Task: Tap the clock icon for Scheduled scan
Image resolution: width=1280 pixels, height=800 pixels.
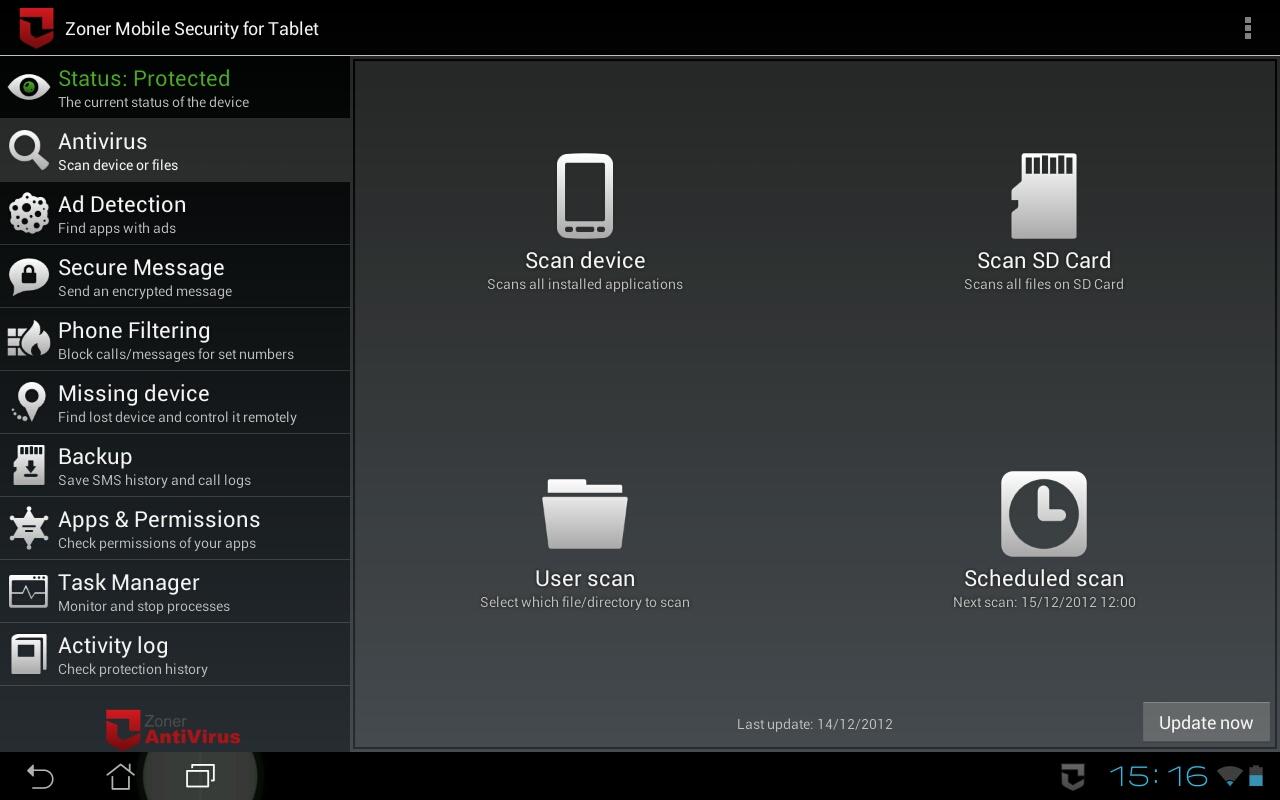Action: tap(1044, 513)
